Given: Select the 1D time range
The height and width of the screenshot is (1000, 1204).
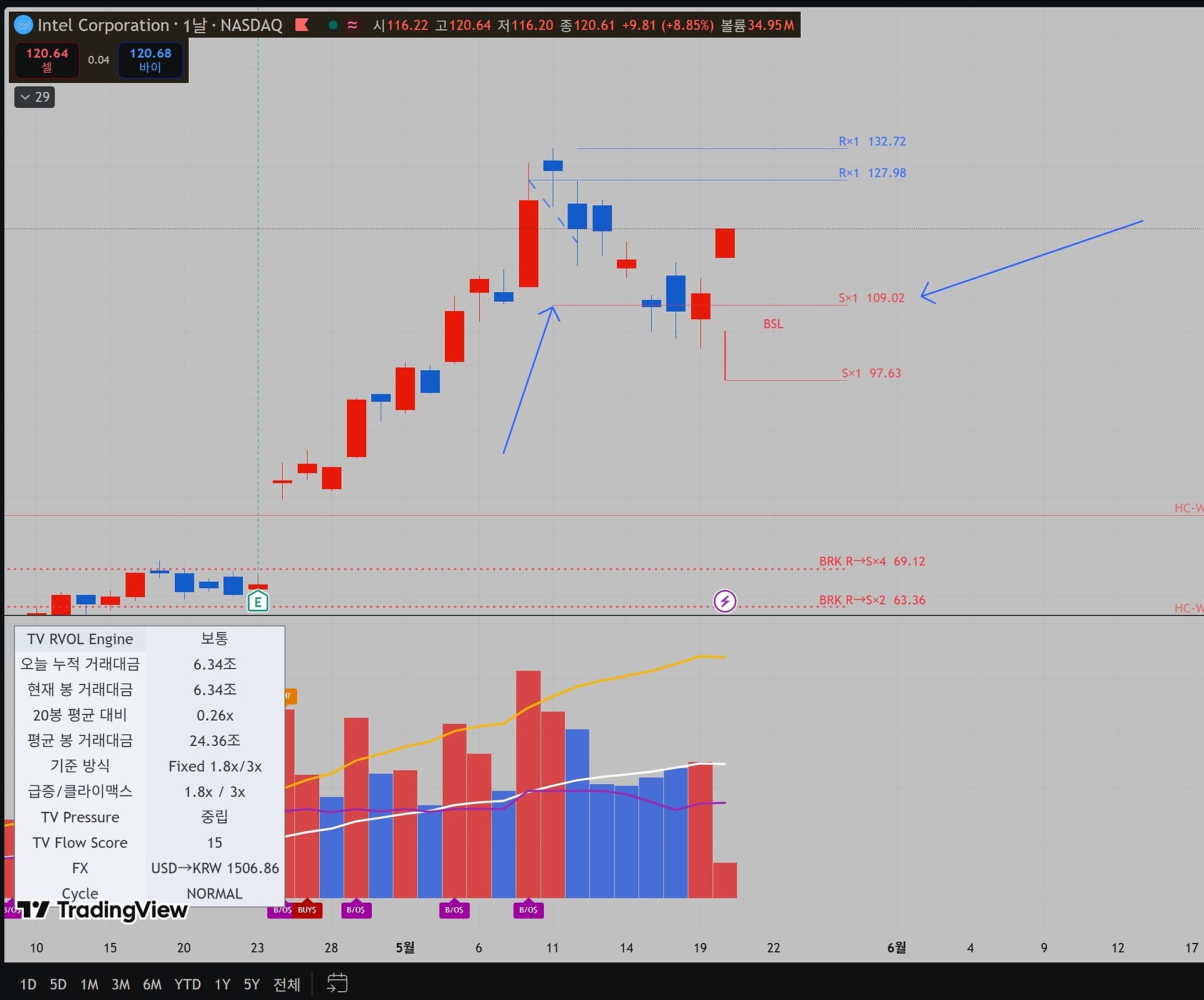Looking at the screenshot, I should 28,984.
